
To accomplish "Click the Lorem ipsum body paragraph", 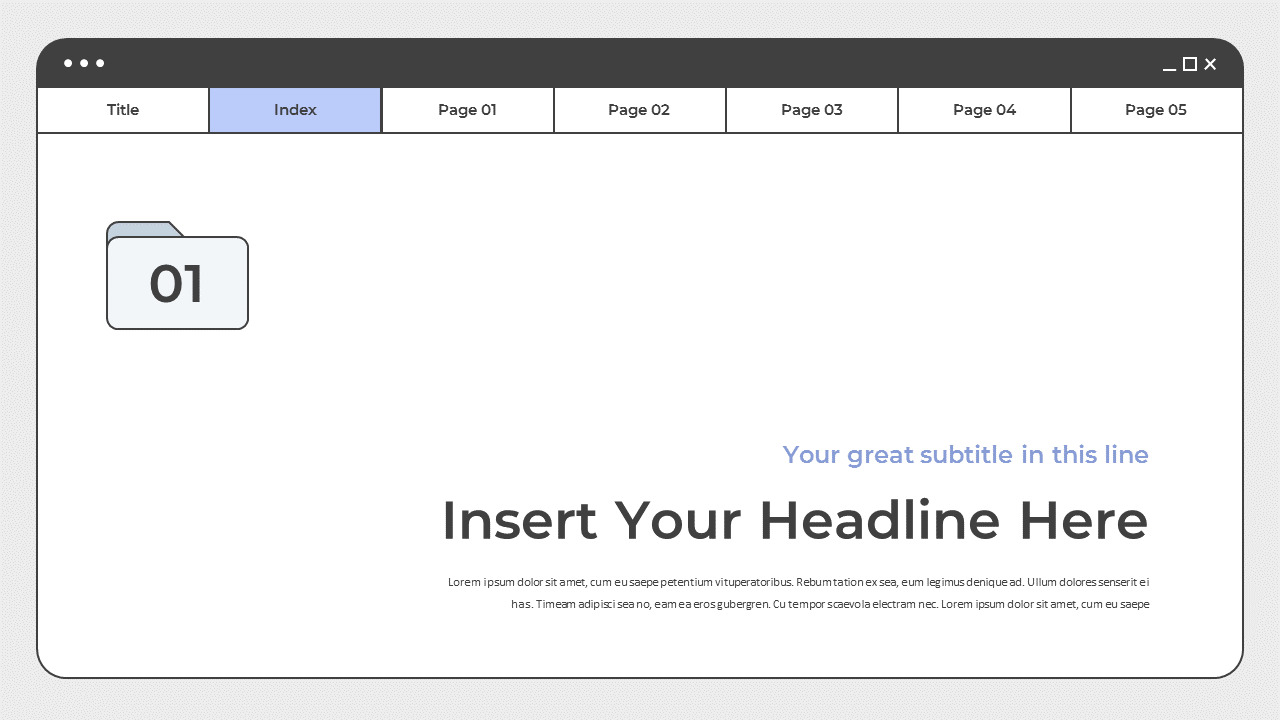I will point(799,593).
